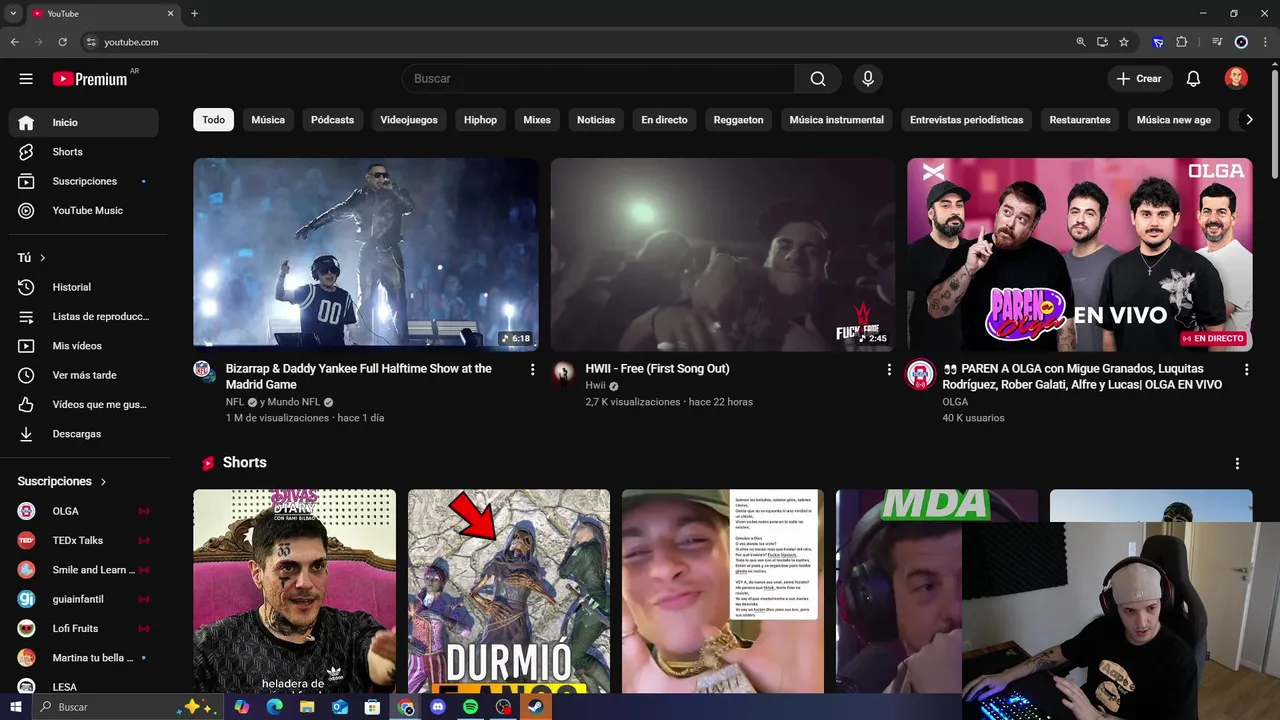
Task: Click the install app icon in address bar
Action: (x=1102, y=42)
